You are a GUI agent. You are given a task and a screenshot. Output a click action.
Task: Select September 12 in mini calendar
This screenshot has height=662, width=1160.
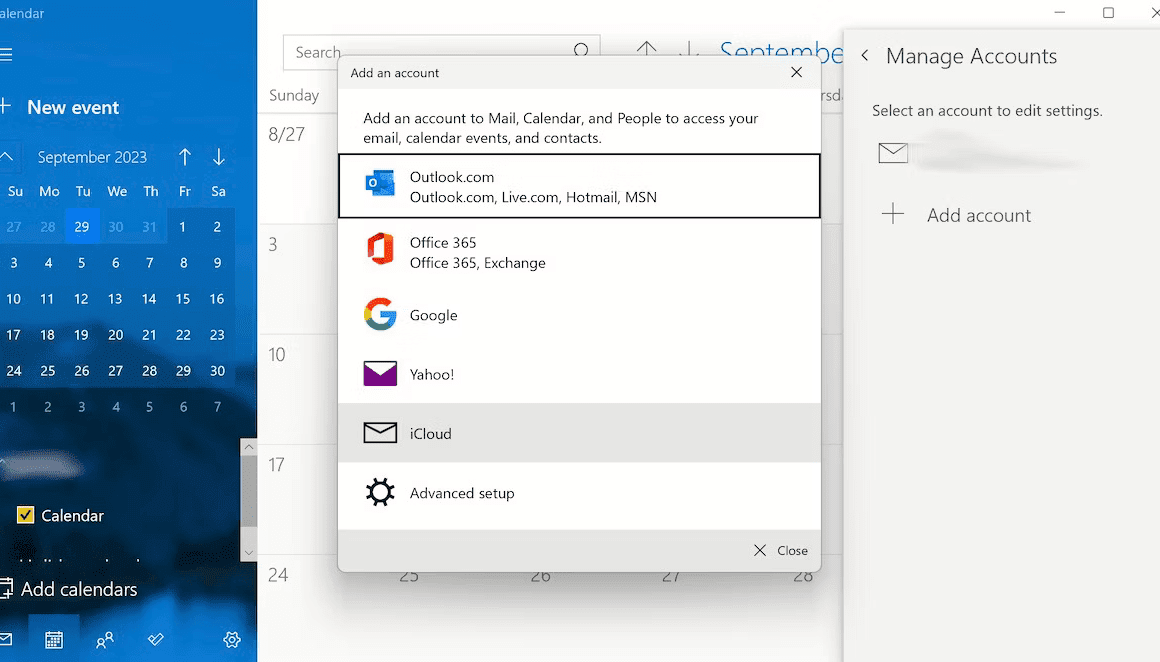pyautogui.click(x=81, y=299)
